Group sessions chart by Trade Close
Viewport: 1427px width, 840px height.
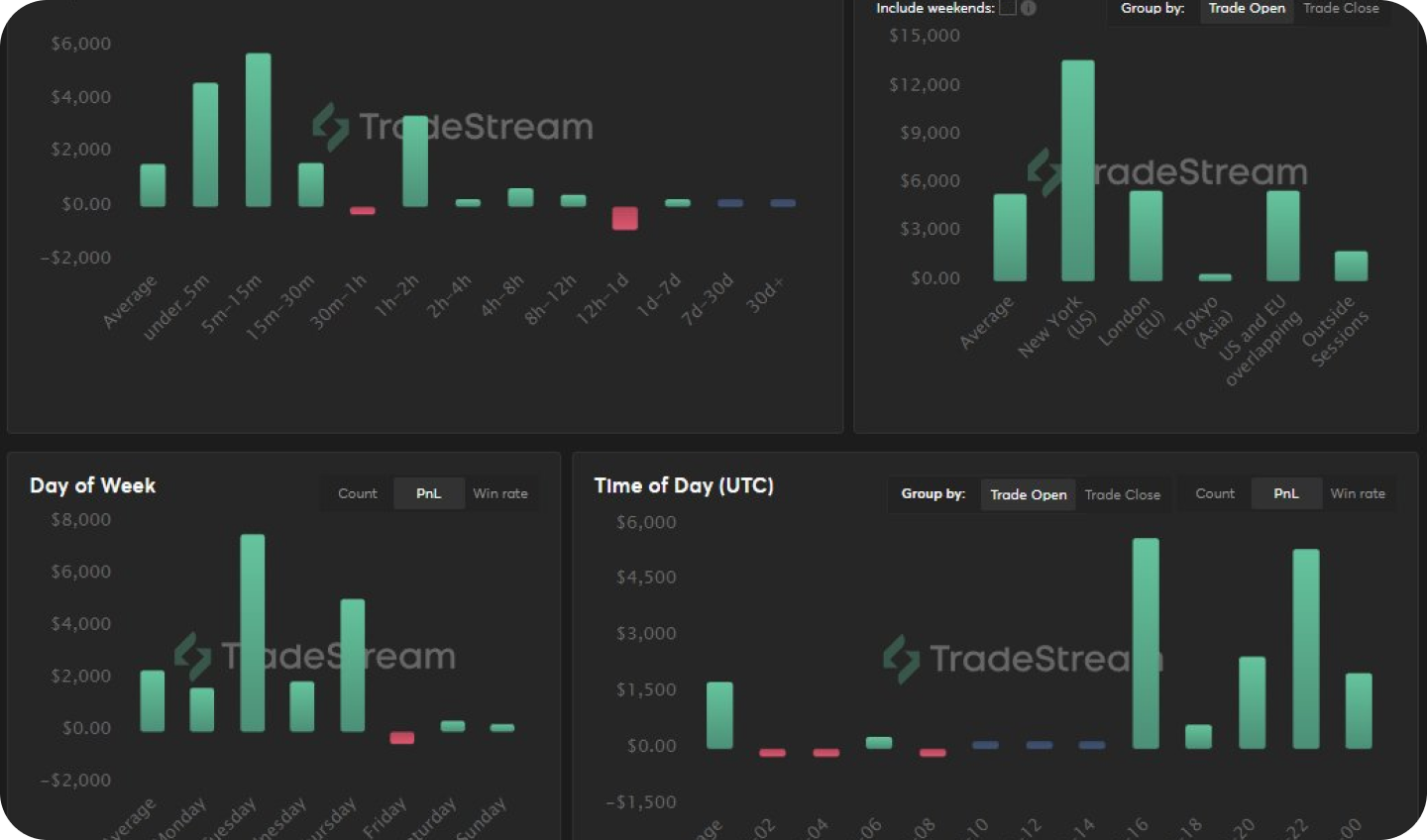coord(1341,9)
